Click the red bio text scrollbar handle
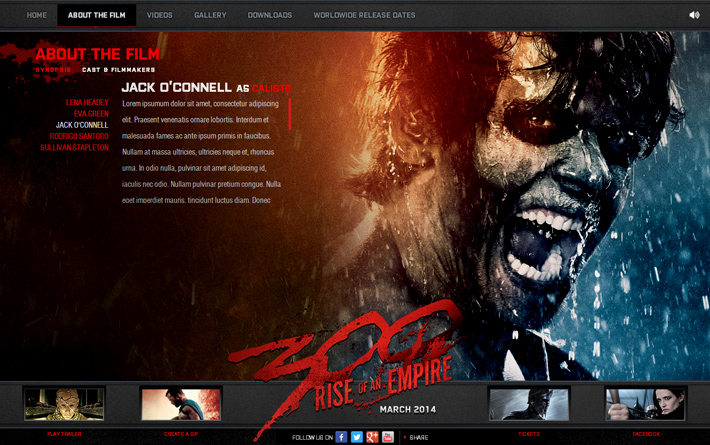The image size is (710, 445). pos(289,114)
